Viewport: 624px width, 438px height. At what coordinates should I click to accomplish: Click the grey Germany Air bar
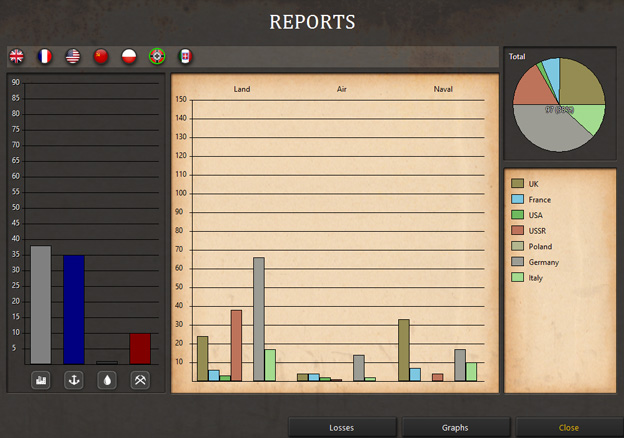tap(359, 368)
